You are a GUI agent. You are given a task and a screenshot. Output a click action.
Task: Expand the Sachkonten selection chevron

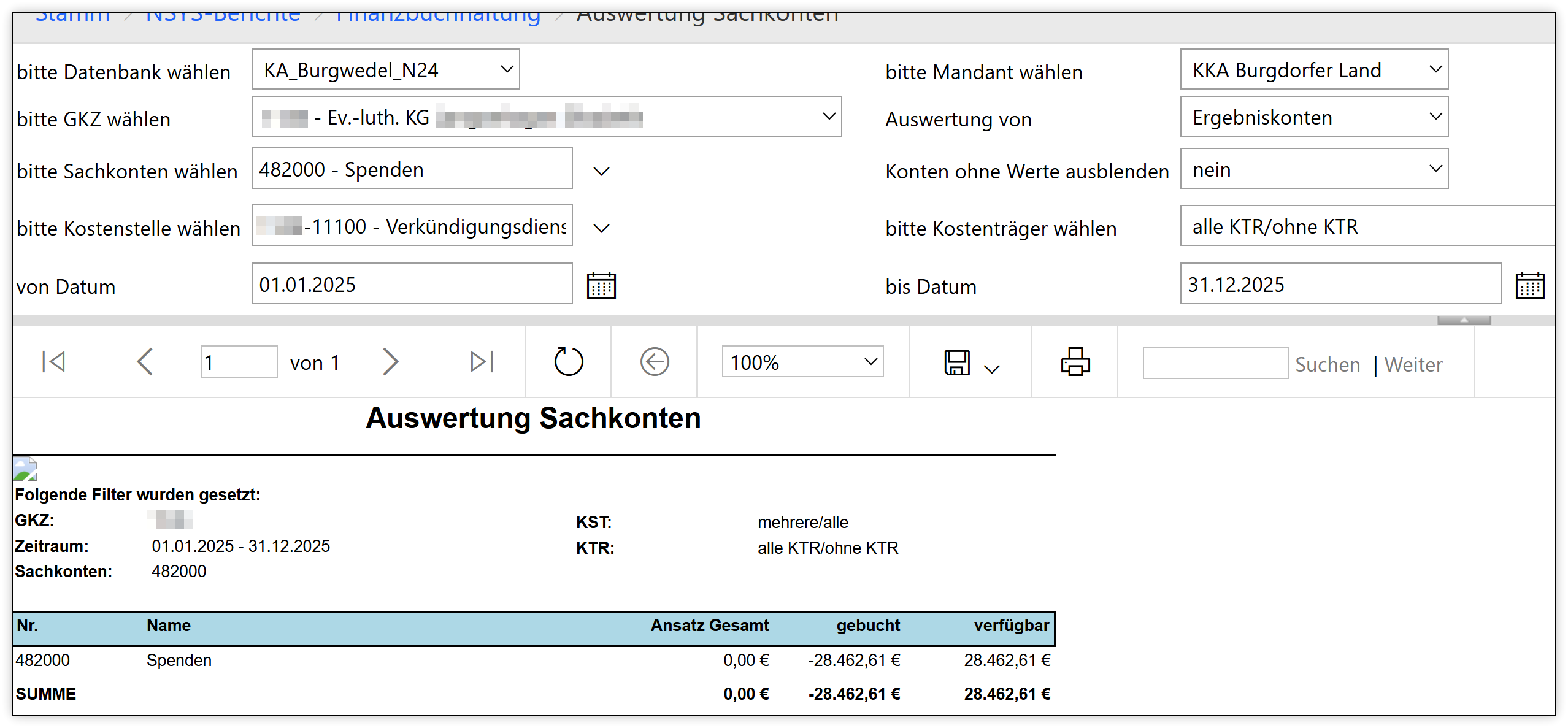tap(601, 171)
